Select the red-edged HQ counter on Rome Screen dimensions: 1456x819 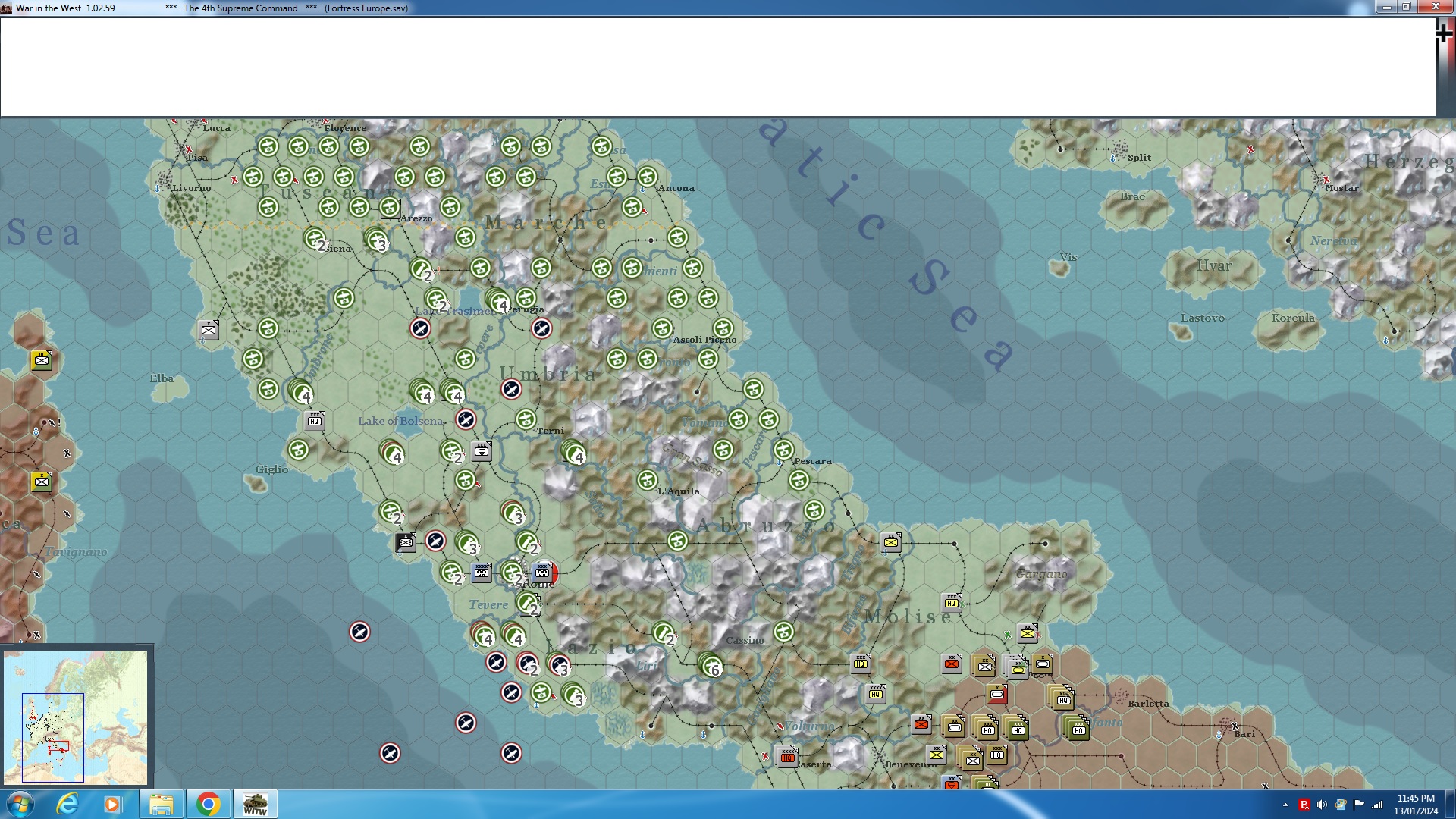click(x=543, y=573)
